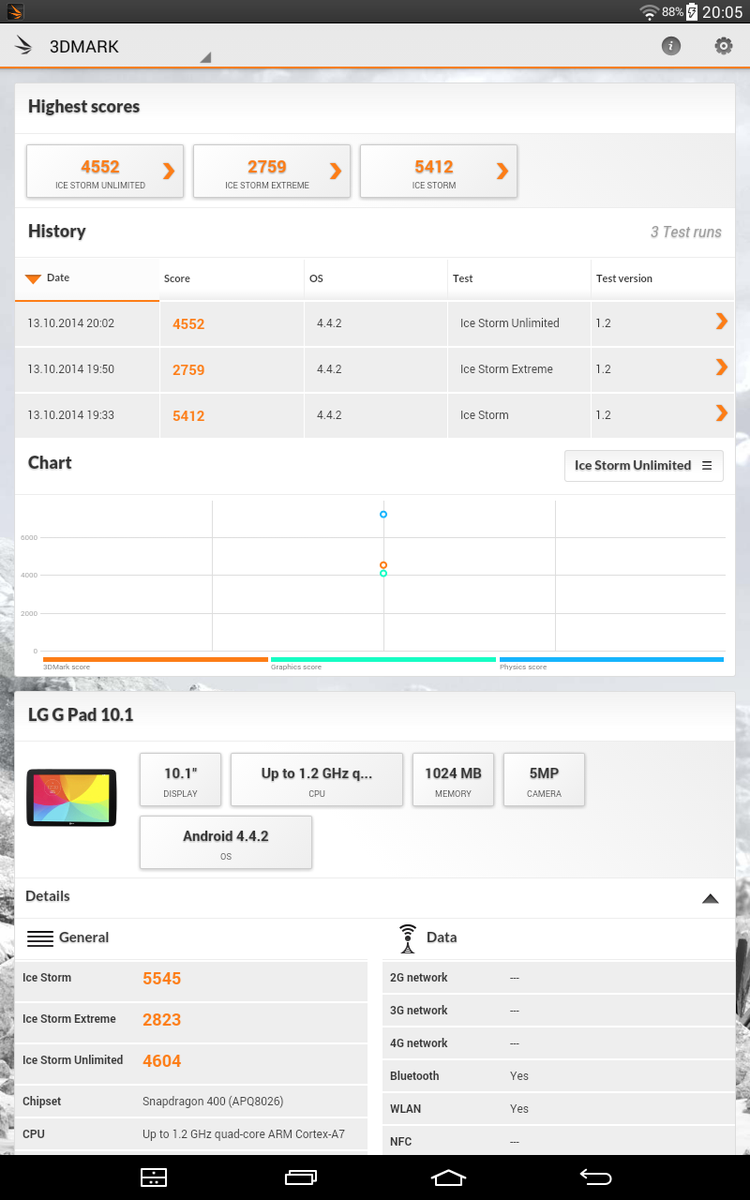
Task: Tap the recent apps navigation button
Action: pos(300,1178)
